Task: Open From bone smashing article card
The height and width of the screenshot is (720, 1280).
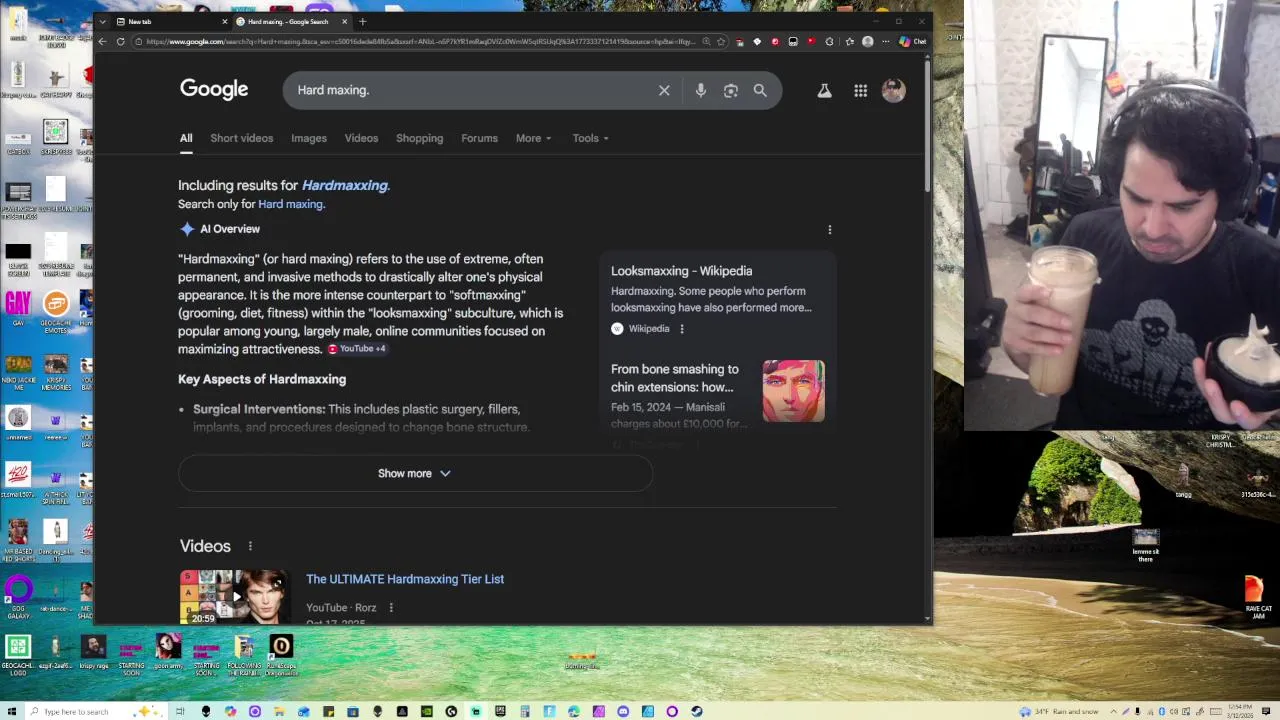Action: (718, 396)
